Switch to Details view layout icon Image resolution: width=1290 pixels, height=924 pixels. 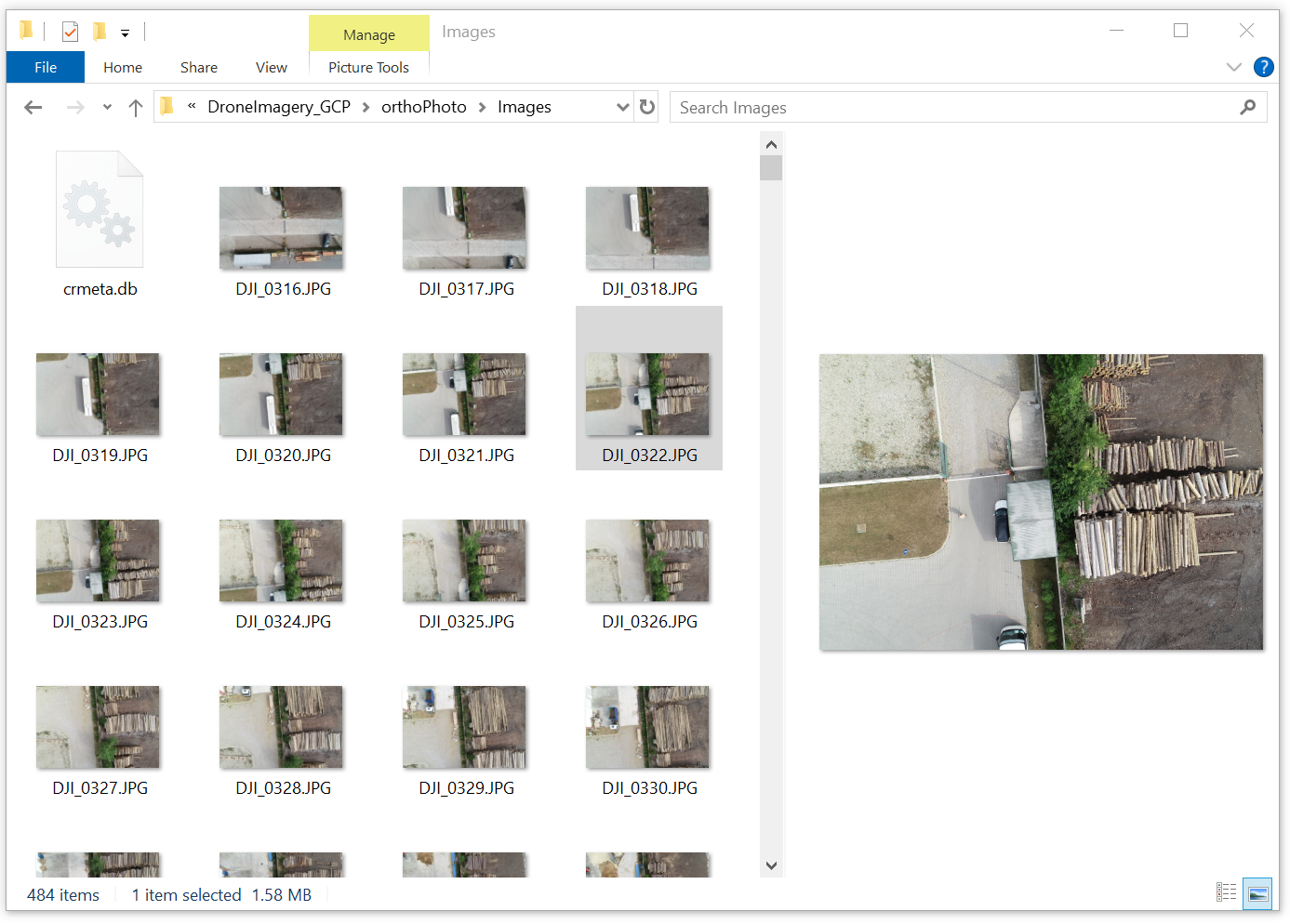click(x=1227, y=892)
